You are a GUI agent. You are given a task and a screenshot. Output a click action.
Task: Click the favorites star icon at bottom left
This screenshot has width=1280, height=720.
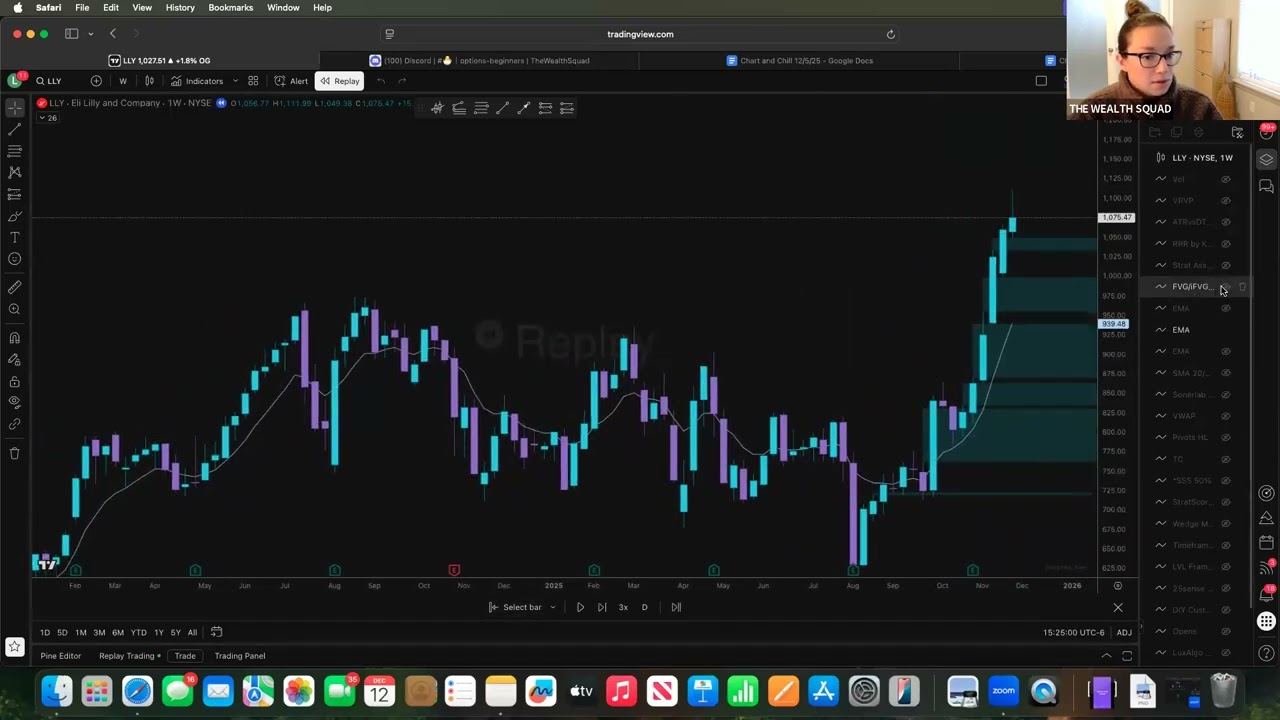click(x=15, y=647)
